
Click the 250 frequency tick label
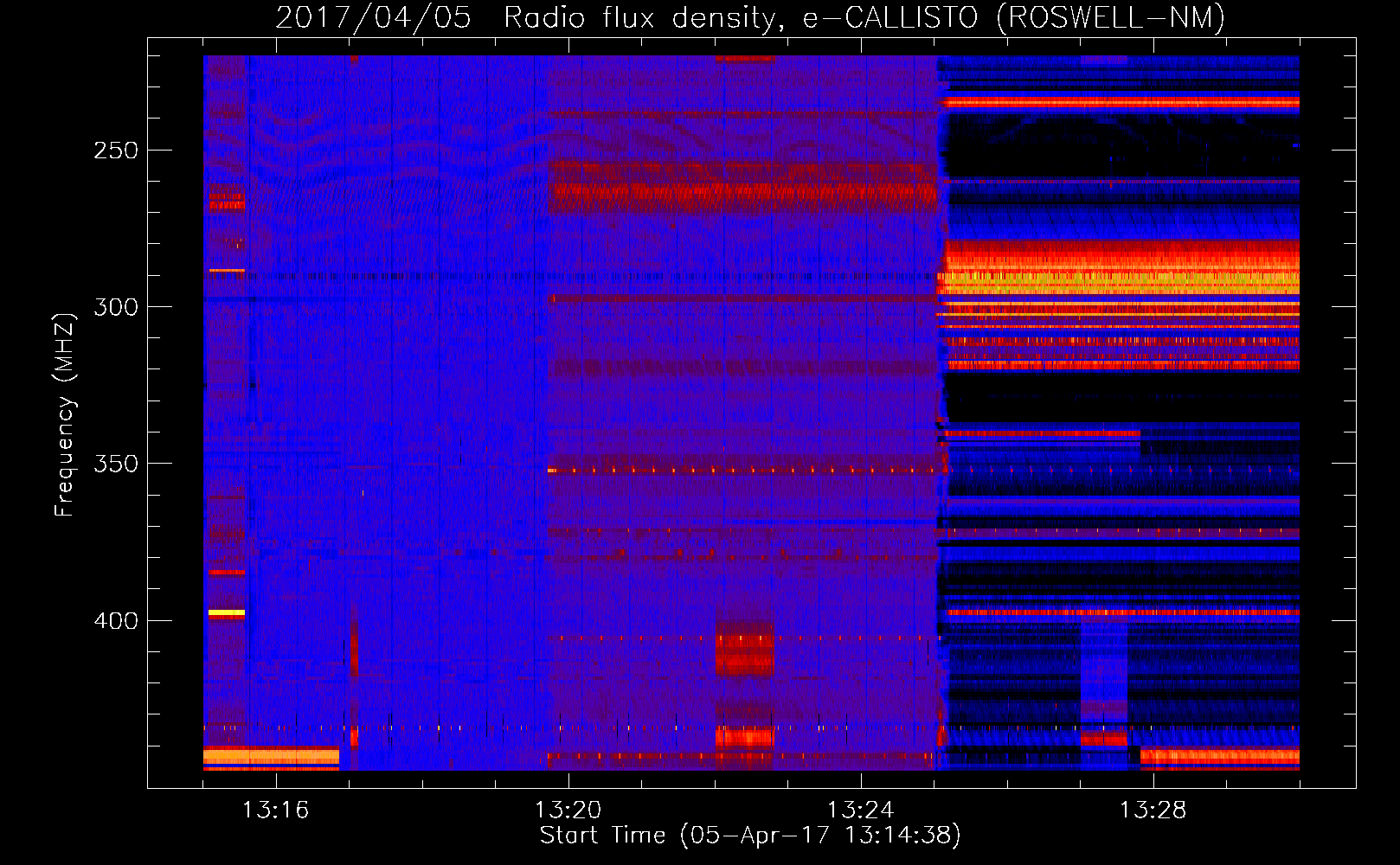pyautogui.click(x=115, y=151)
